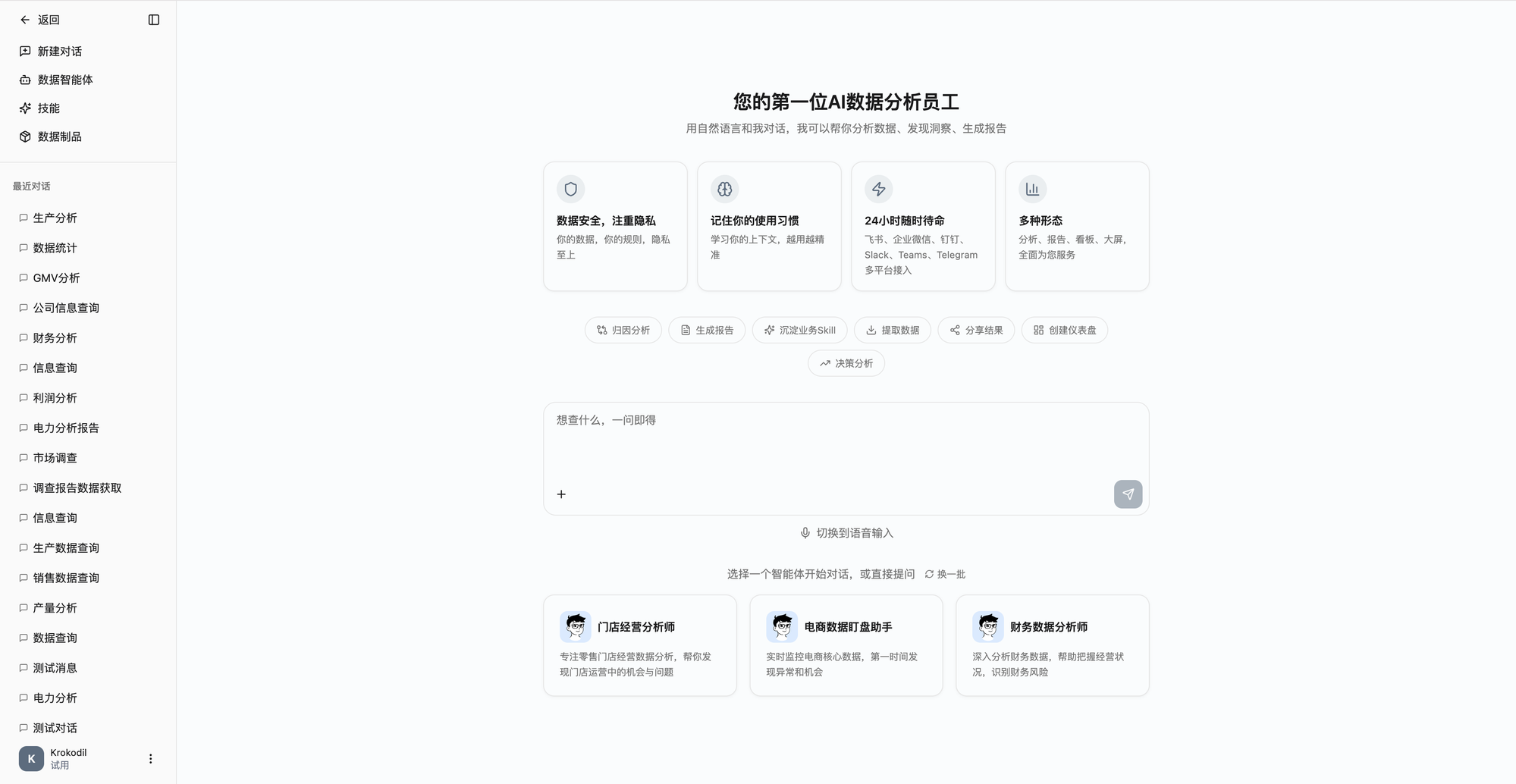Open recent chat GMV分析
The width and height of the screenshot is (1516, 784).
tap(56, 278)
